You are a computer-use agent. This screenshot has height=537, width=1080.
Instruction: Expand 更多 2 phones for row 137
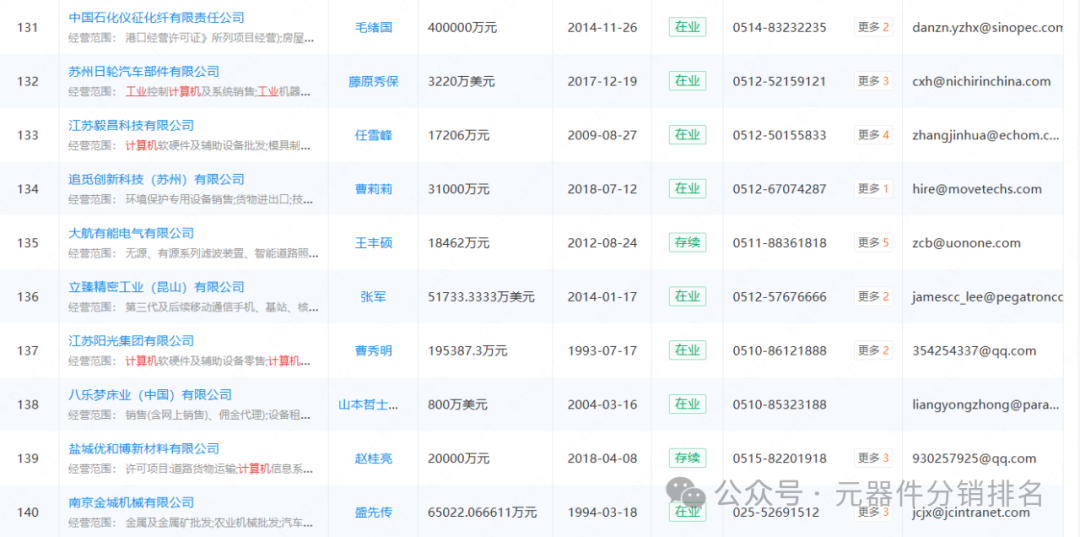(x=873, y=350)
